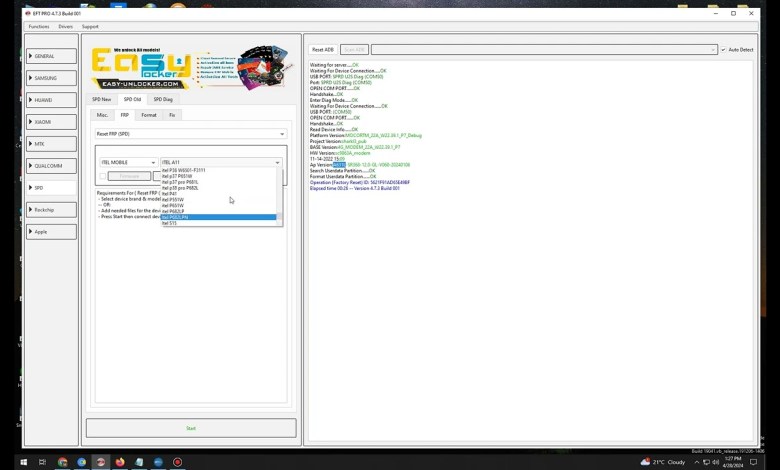Open the Format tab

pos(149,115)
